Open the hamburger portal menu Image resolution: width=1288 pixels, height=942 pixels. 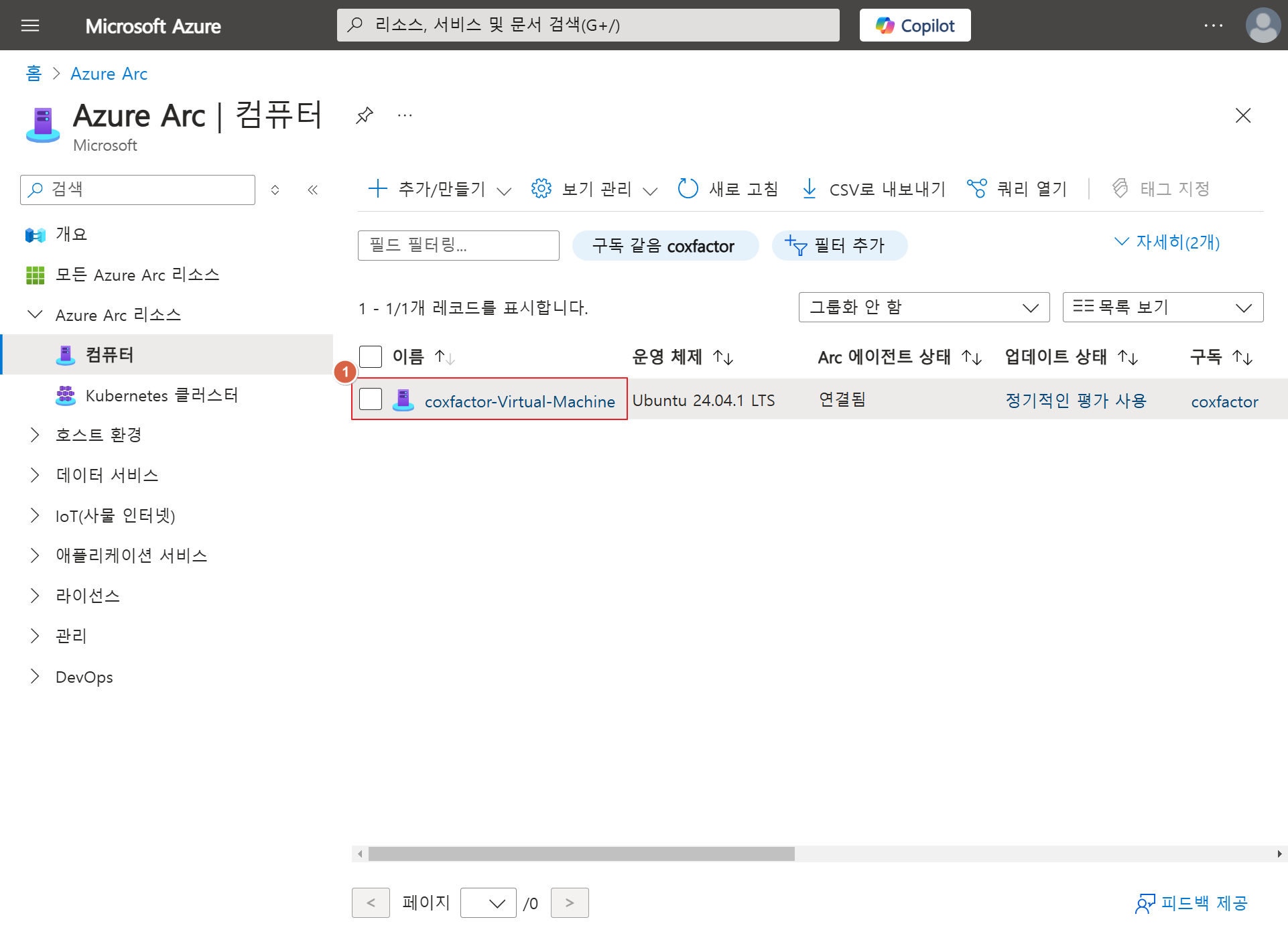pos(30,25)
